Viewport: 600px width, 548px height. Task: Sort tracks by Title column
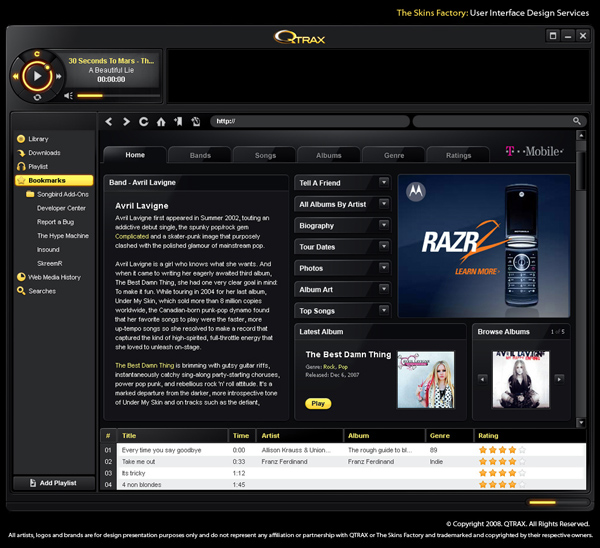pyautogui.click(x=172, y=435)
